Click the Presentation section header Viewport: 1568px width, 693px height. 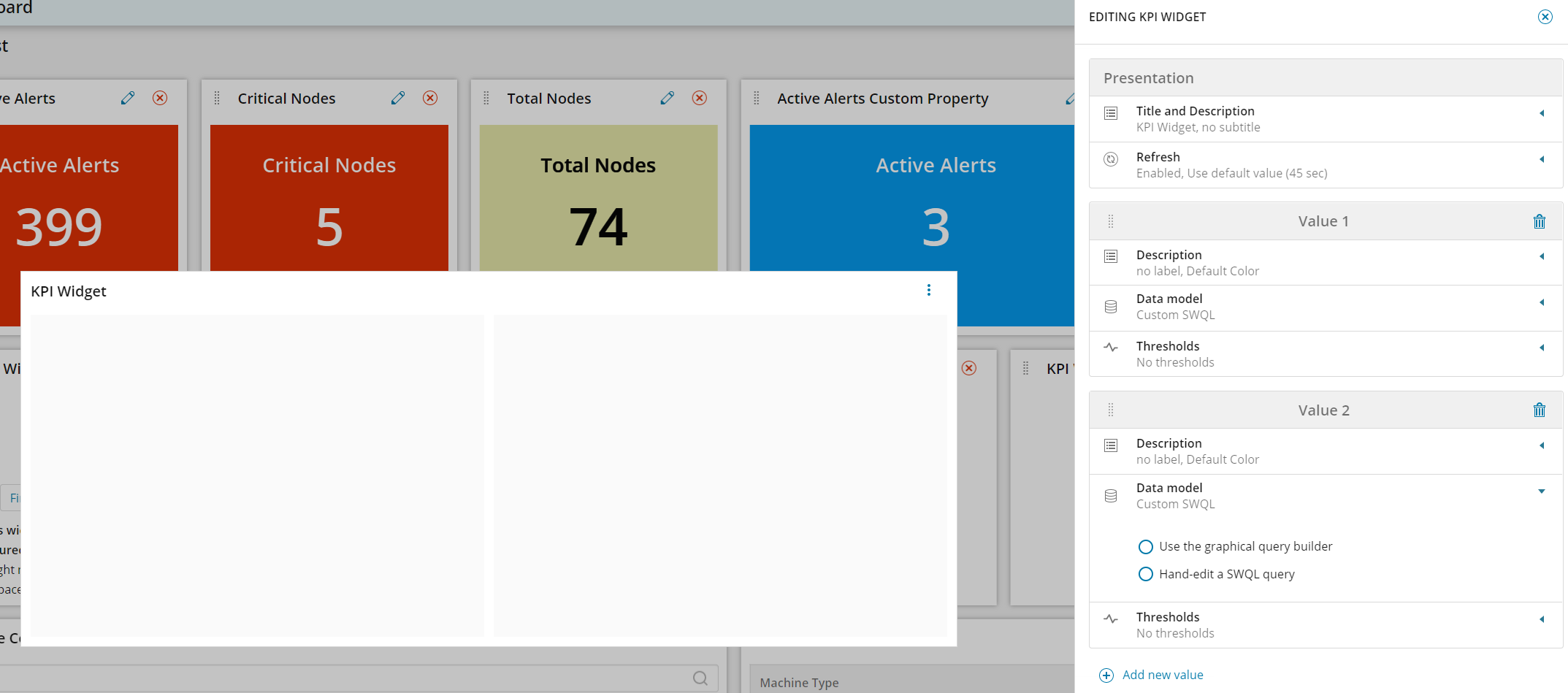click(1326, 77)
